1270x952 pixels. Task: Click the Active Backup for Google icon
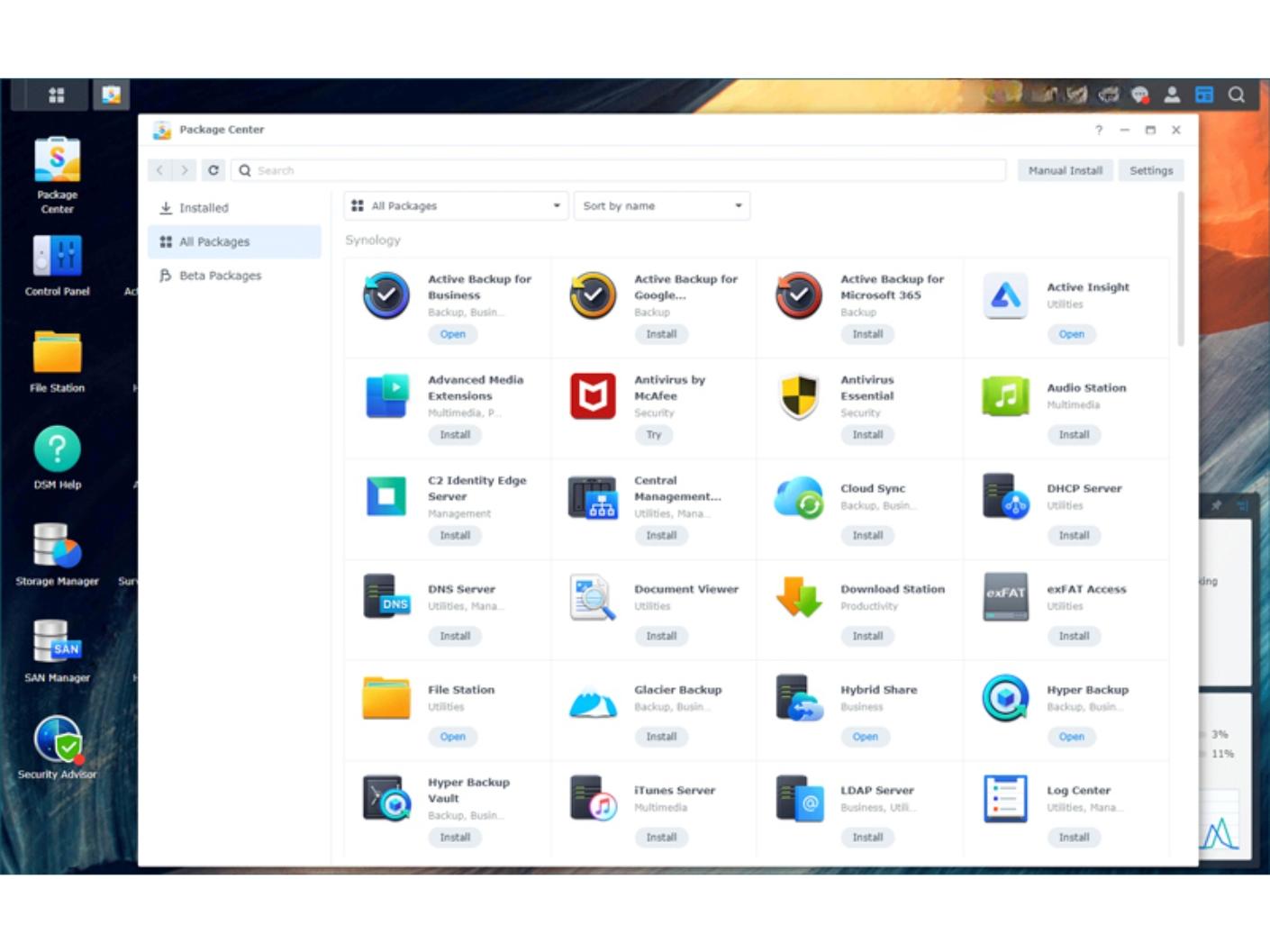(593, 295)
